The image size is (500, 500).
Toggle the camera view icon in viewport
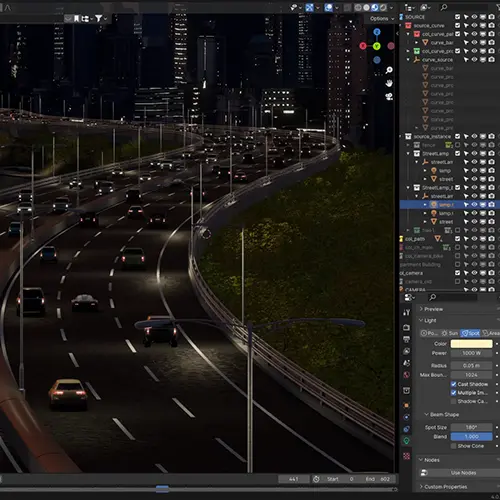[x=389, y=97]
